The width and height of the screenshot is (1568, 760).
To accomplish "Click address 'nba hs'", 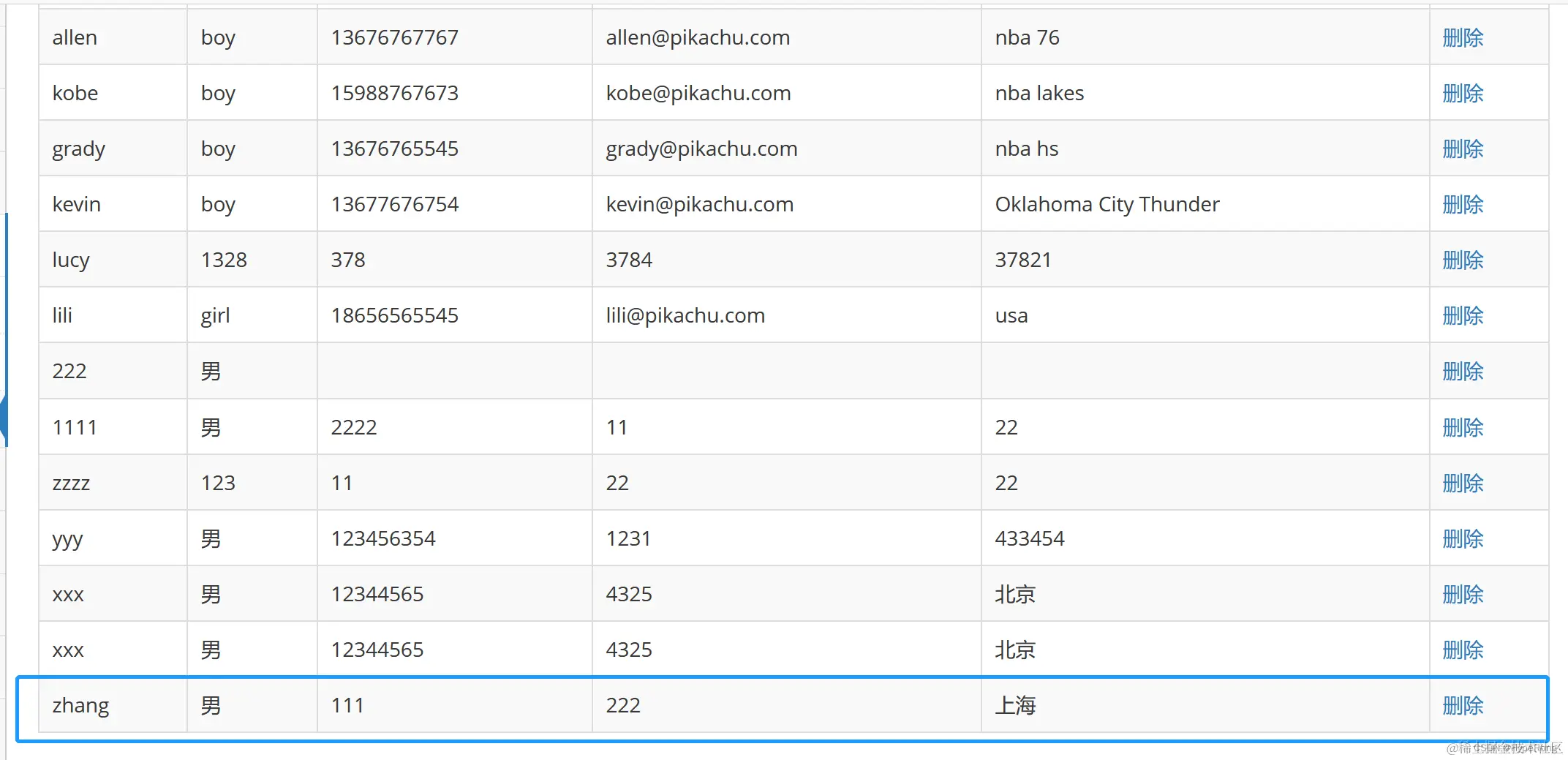I will click(x=1027, y=148).
